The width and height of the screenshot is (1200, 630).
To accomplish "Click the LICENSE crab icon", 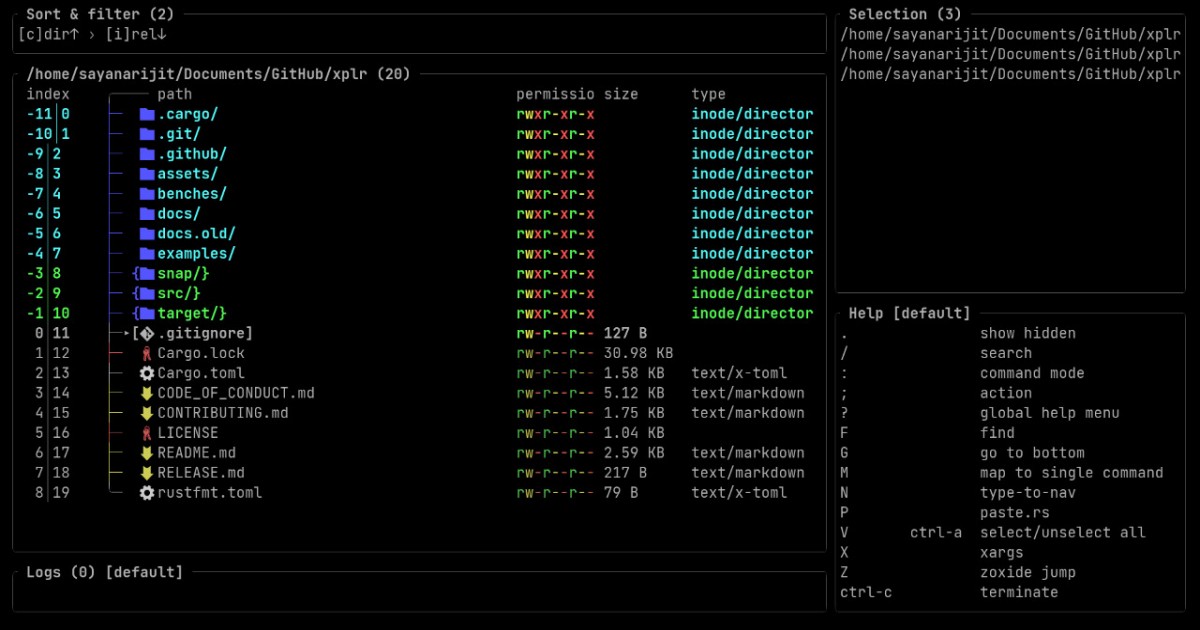I will coord(145,433).
